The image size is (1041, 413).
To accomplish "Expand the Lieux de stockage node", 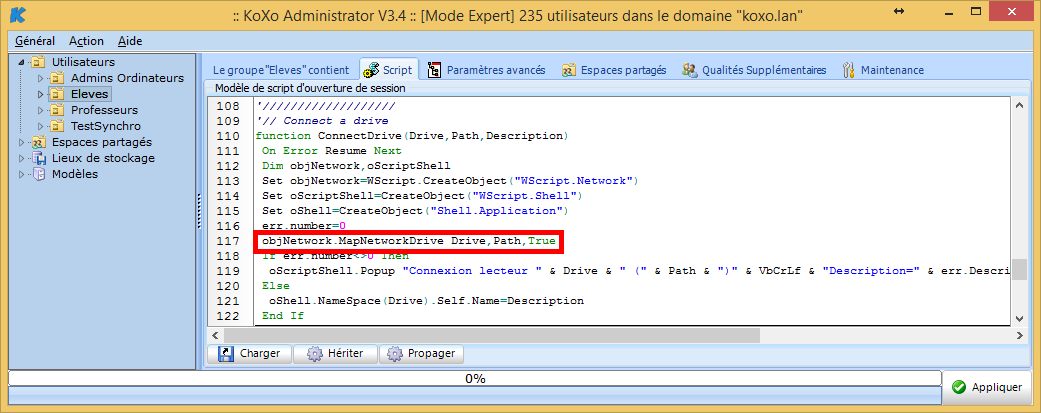I will coord(21,158).
